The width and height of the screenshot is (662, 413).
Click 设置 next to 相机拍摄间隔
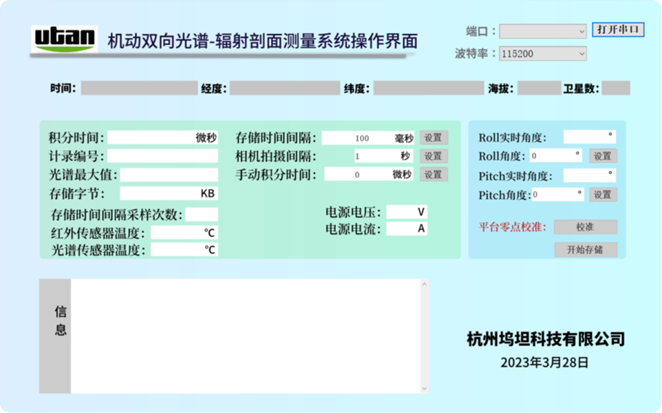432,156
